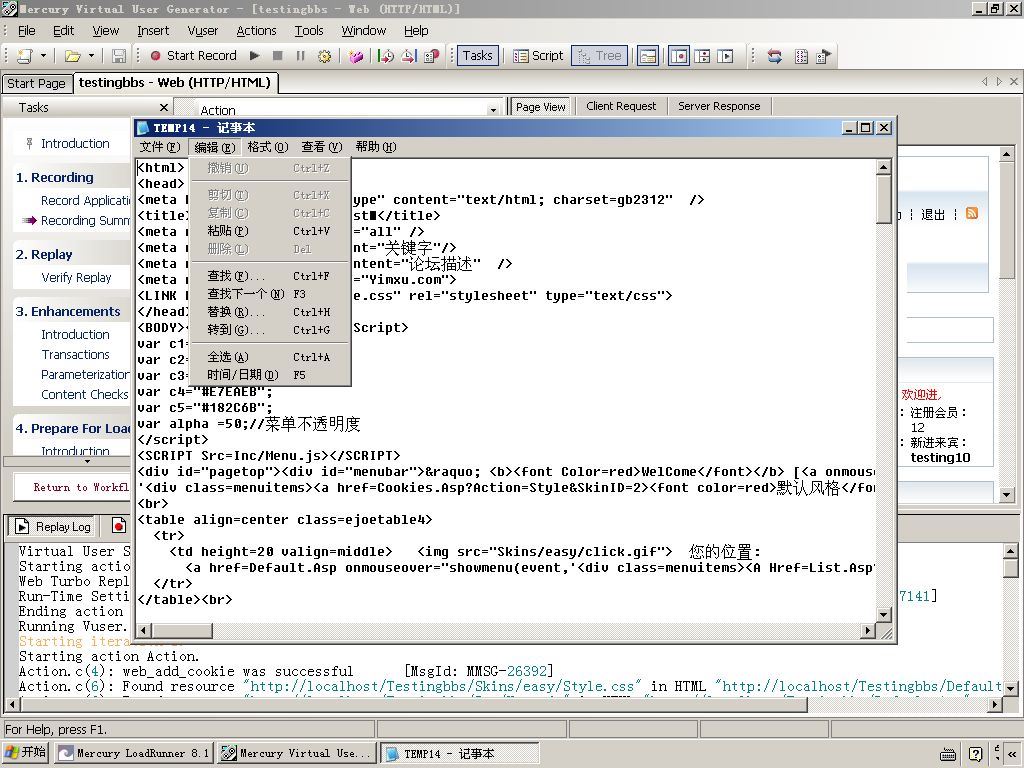This screenshot has width=1024, height=768.
Task: Click the left tab-scroll arrow
Action: point(985,82)
